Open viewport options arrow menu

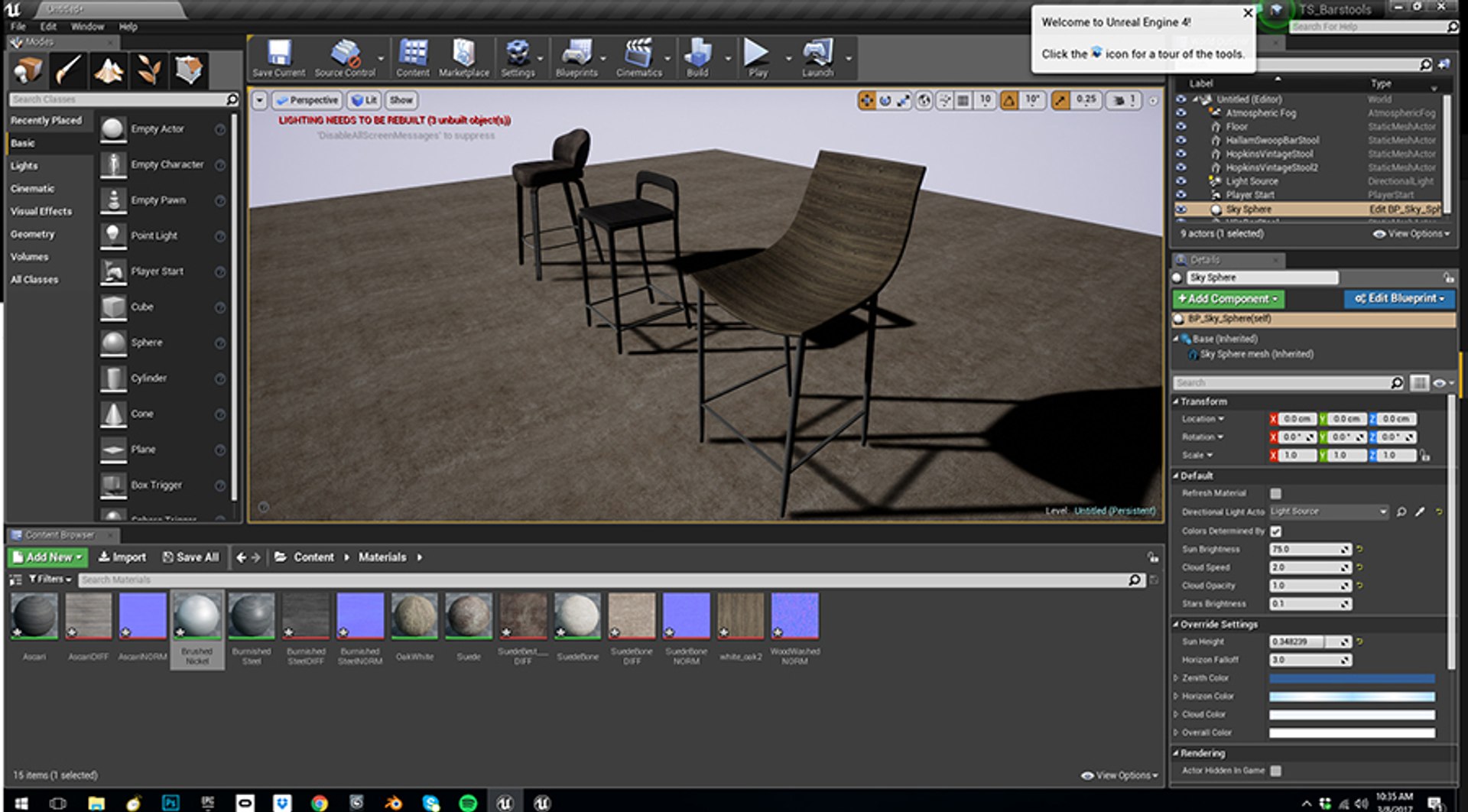pyautogui.click(x=260, y=100)
